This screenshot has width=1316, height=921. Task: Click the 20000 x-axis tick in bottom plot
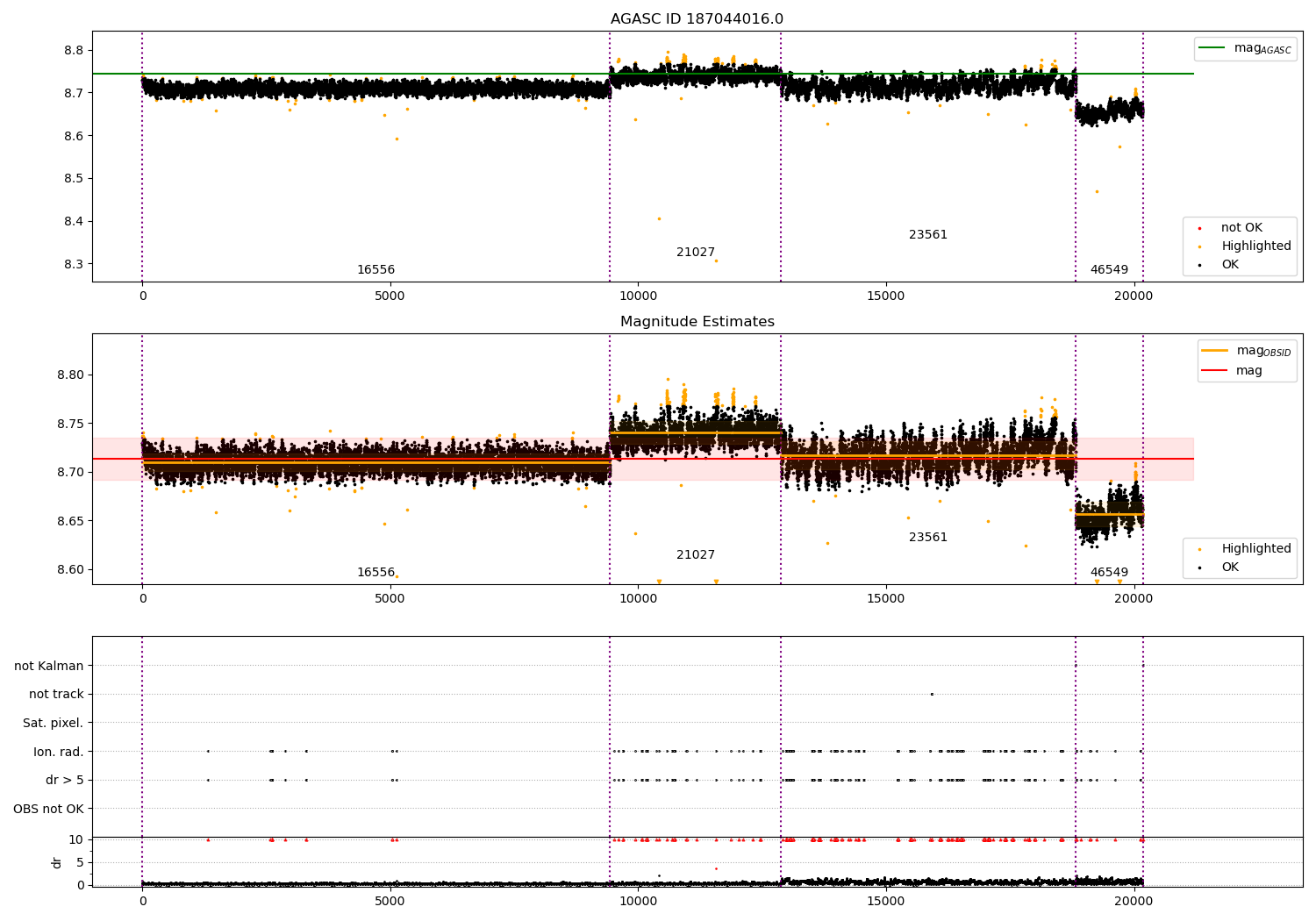[1134, 902]
